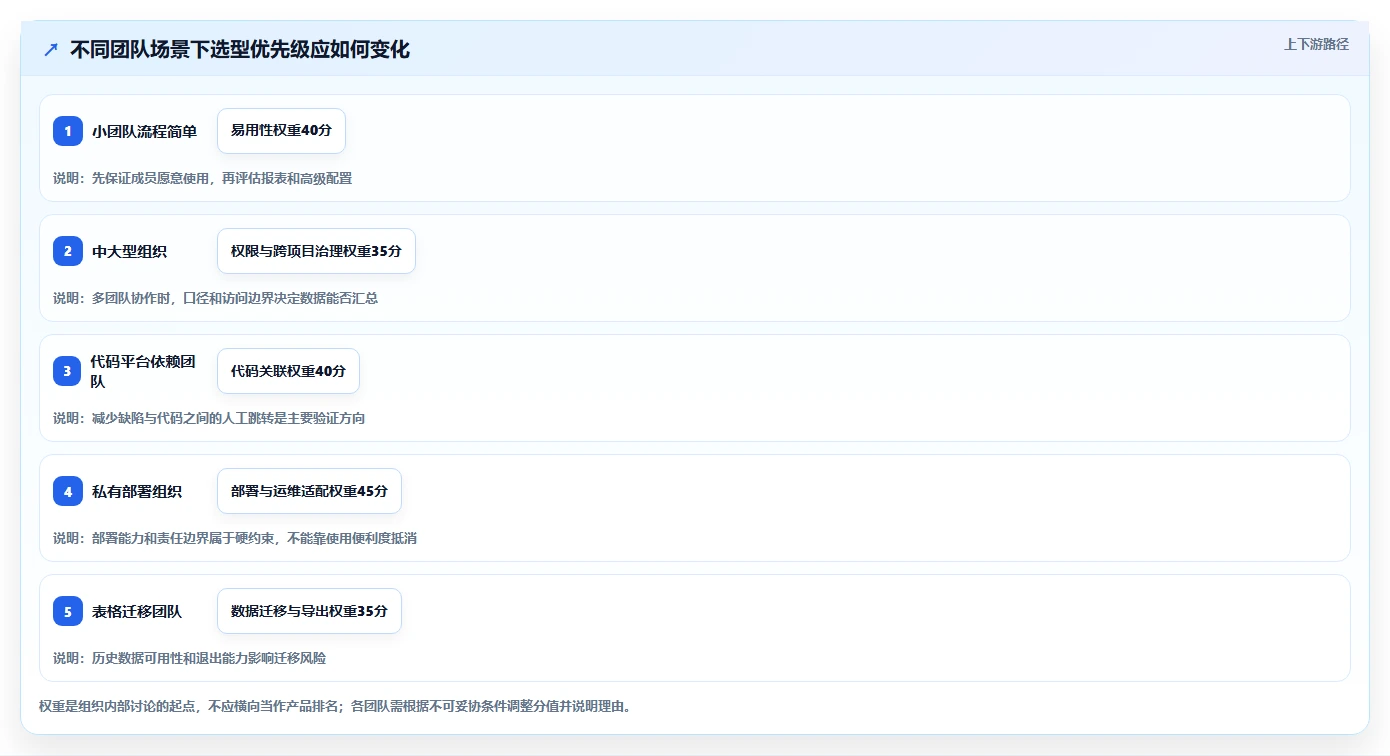Select step number 3 badge
Image resolution: width=1390 pixels, height=756 pixels.
pyautogui.click(x=68, y=371)
